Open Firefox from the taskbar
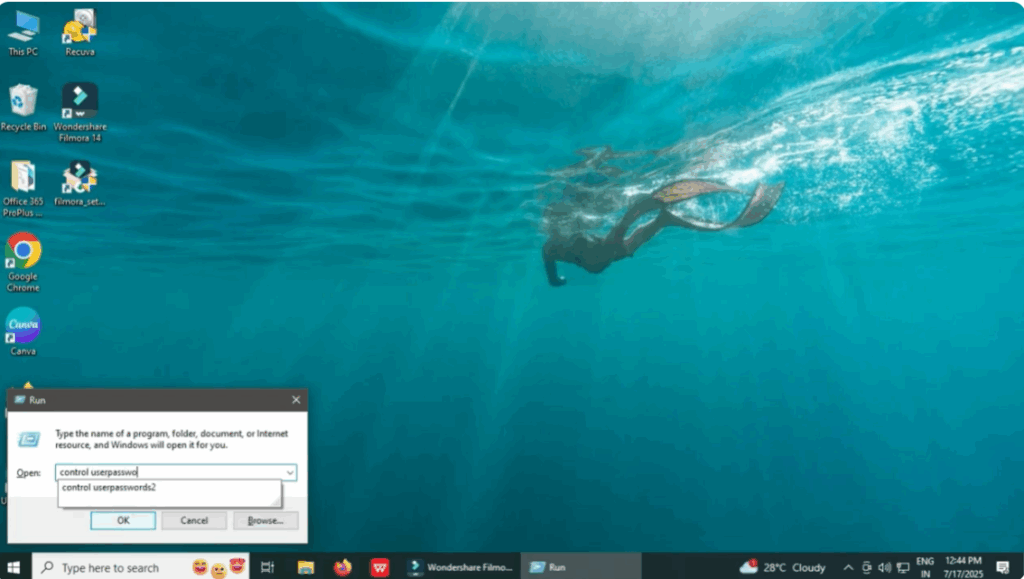This screenshot has height=579, width=1024. [343, 567]
